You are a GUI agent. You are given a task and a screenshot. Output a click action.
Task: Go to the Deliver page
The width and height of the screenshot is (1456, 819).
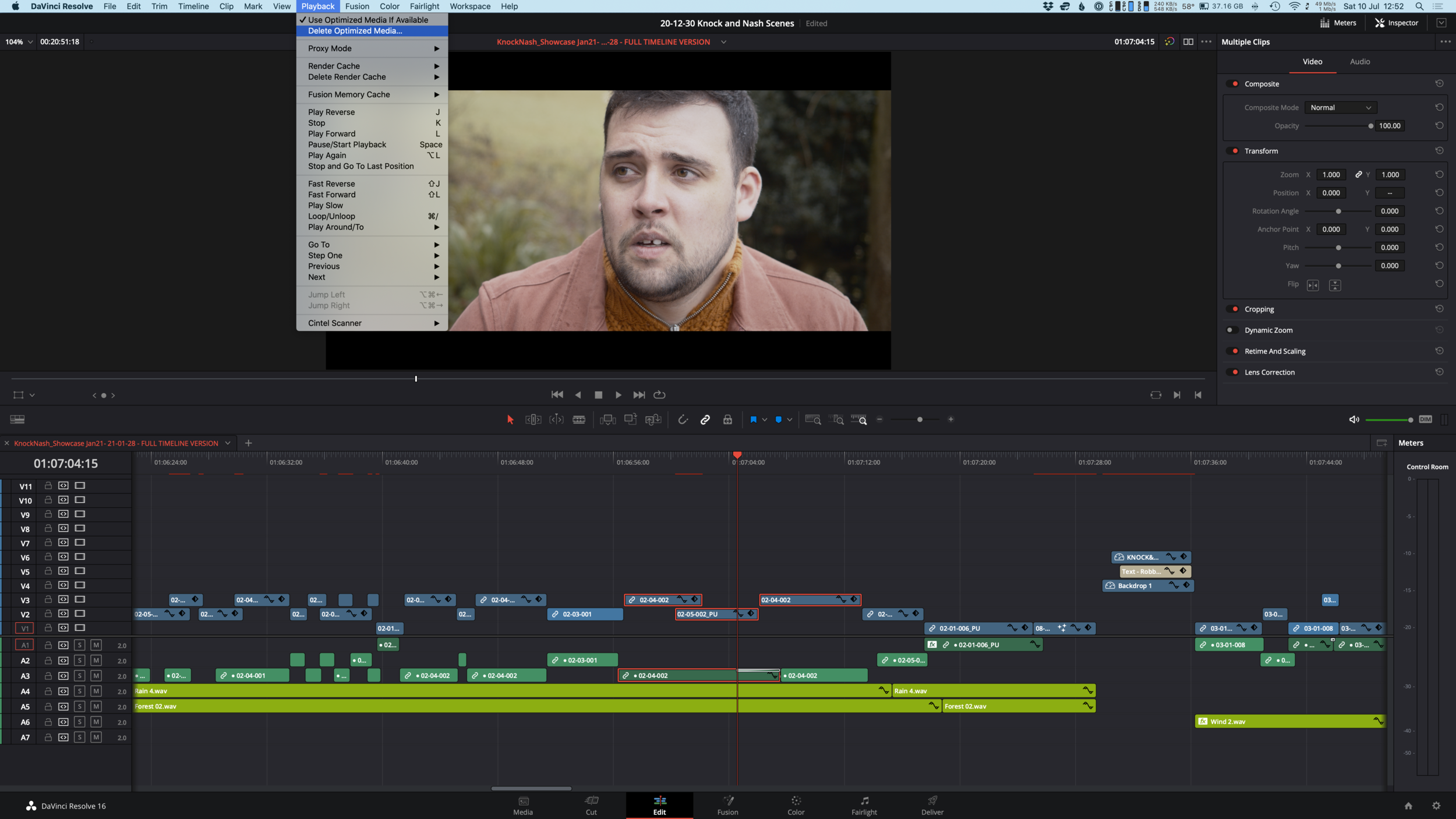point(932,806)
